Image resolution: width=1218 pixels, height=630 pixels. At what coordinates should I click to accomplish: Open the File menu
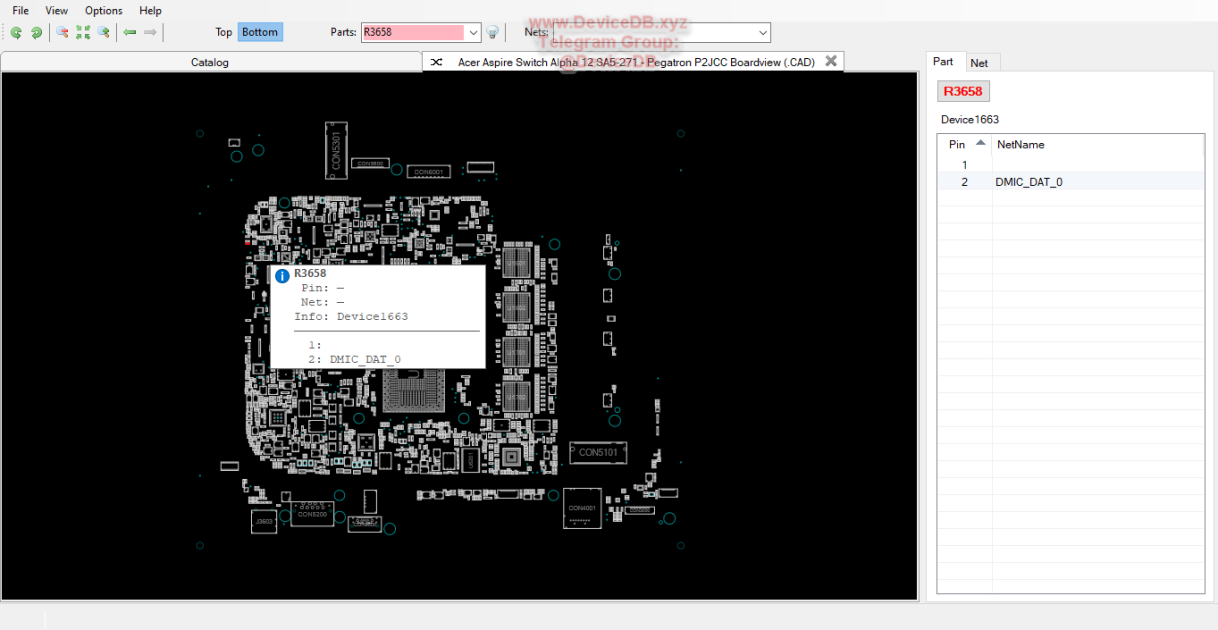(20, 10)
